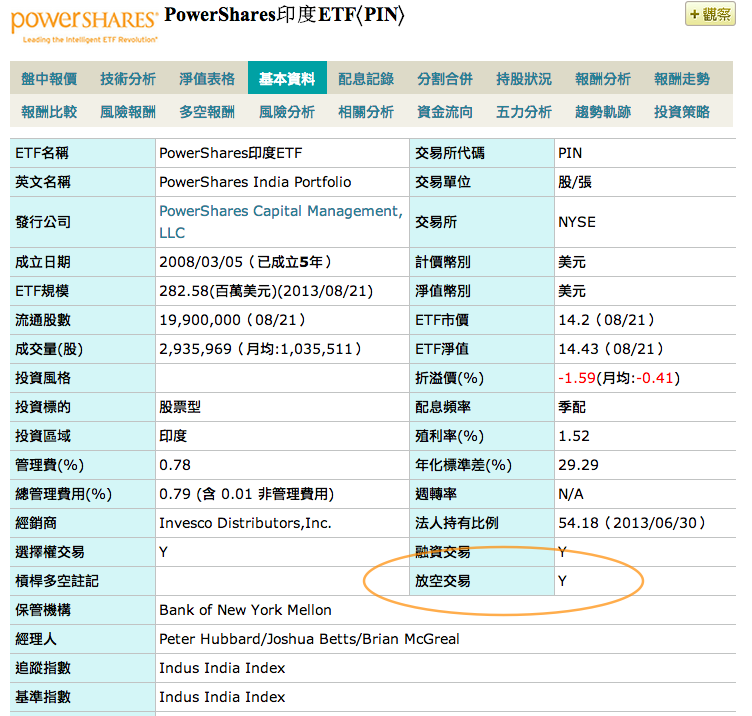Select the text PowerShares India Portfolio

(255, 182)
